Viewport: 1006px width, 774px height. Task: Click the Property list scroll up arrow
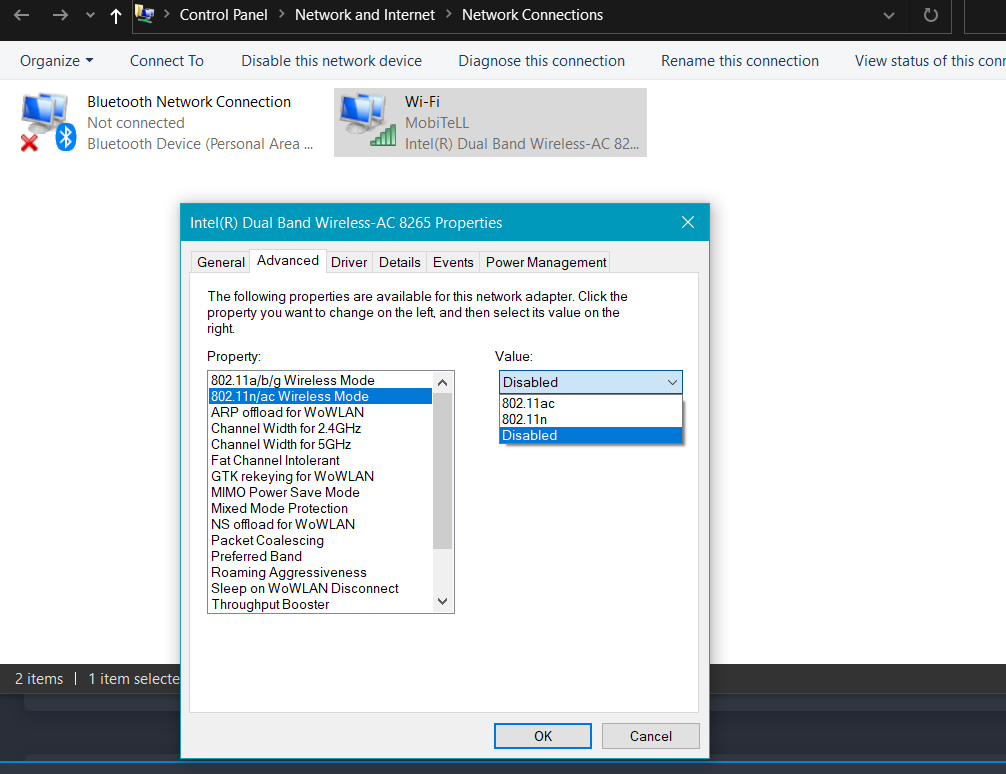(443, 383)
